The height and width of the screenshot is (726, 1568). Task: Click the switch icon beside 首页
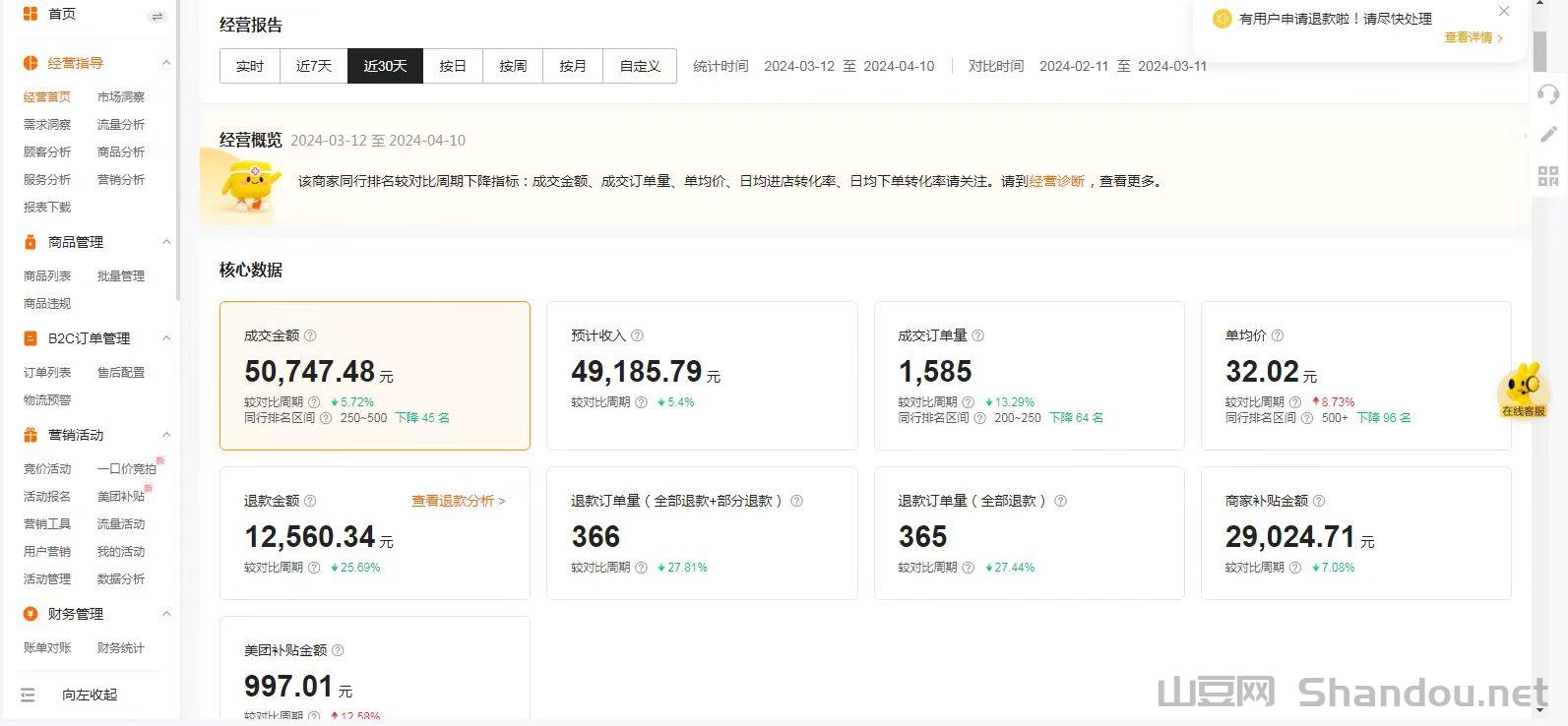(x=157, y=16)
